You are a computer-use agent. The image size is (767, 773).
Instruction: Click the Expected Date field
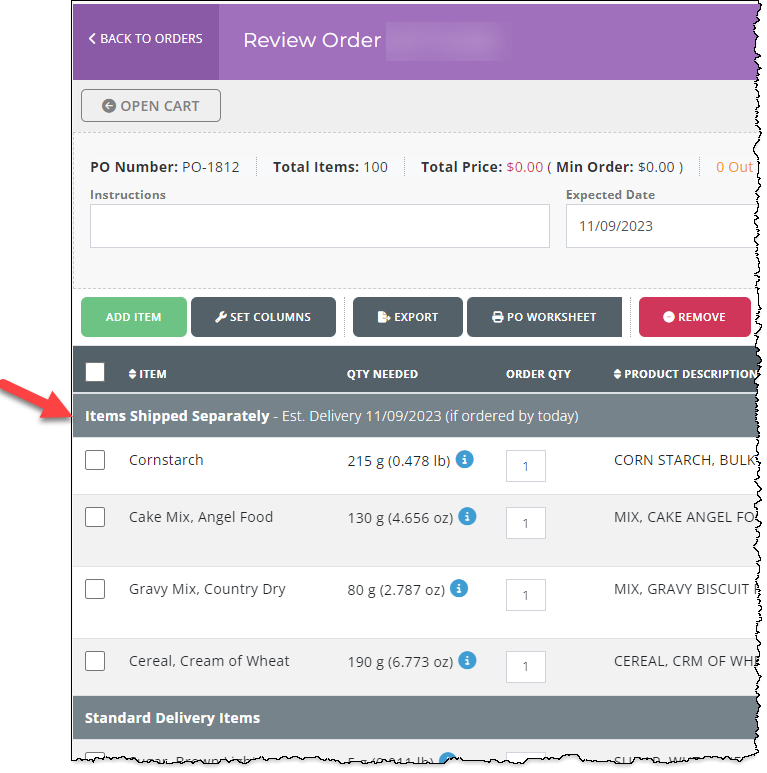(x=661, y=226)
